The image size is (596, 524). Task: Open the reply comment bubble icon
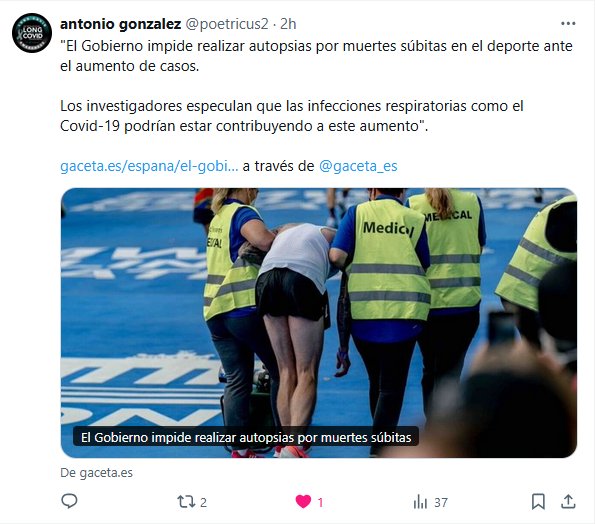(69, 502)
